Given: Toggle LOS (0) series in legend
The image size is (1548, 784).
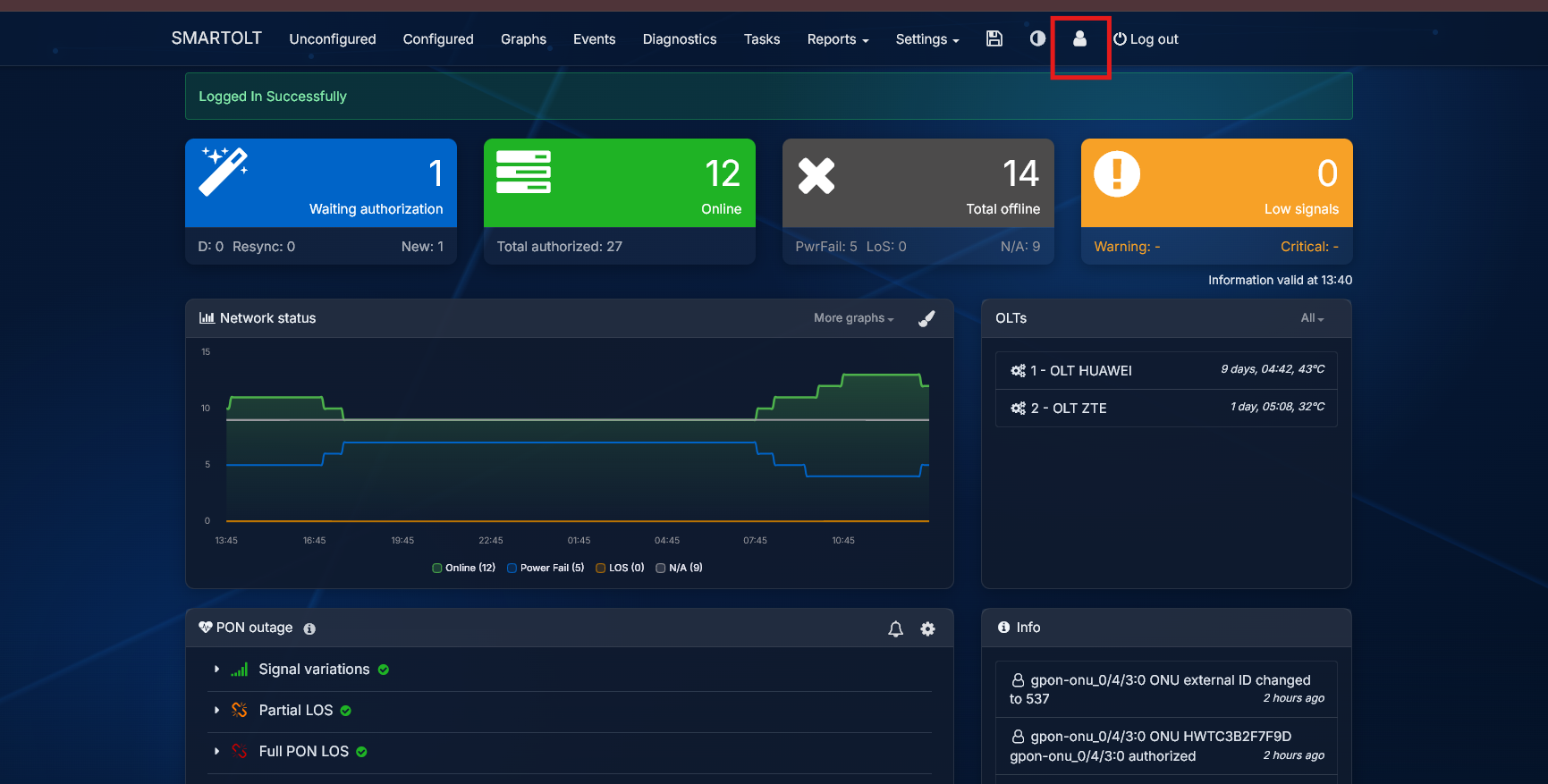Looking at the screenshot, I should 620,569.
